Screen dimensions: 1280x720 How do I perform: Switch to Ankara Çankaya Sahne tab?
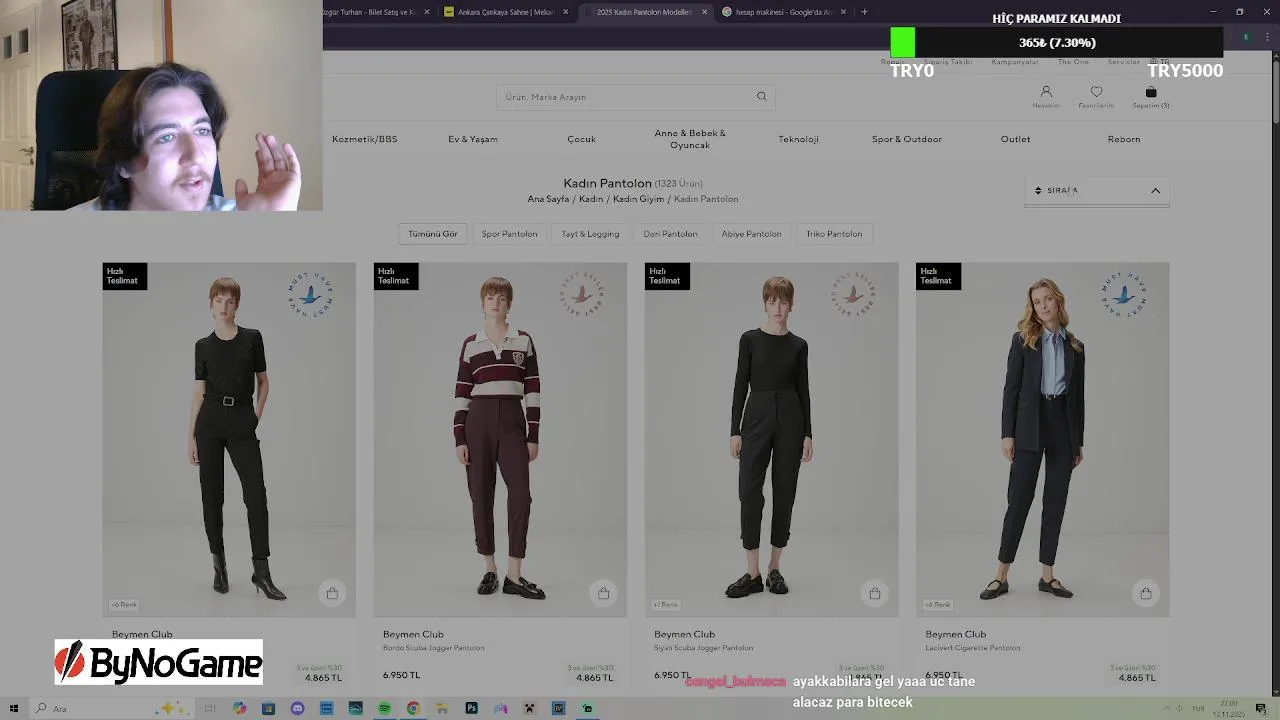pos(506,12)
